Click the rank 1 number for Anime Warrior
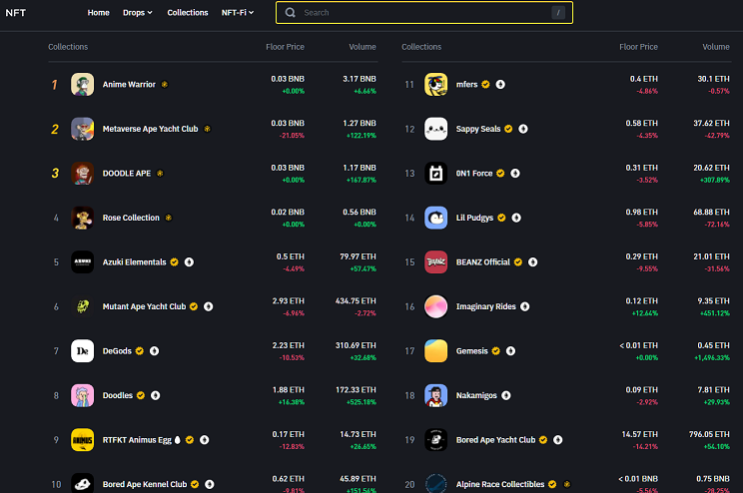Screen dimensions: 743x493 (54, 85)
